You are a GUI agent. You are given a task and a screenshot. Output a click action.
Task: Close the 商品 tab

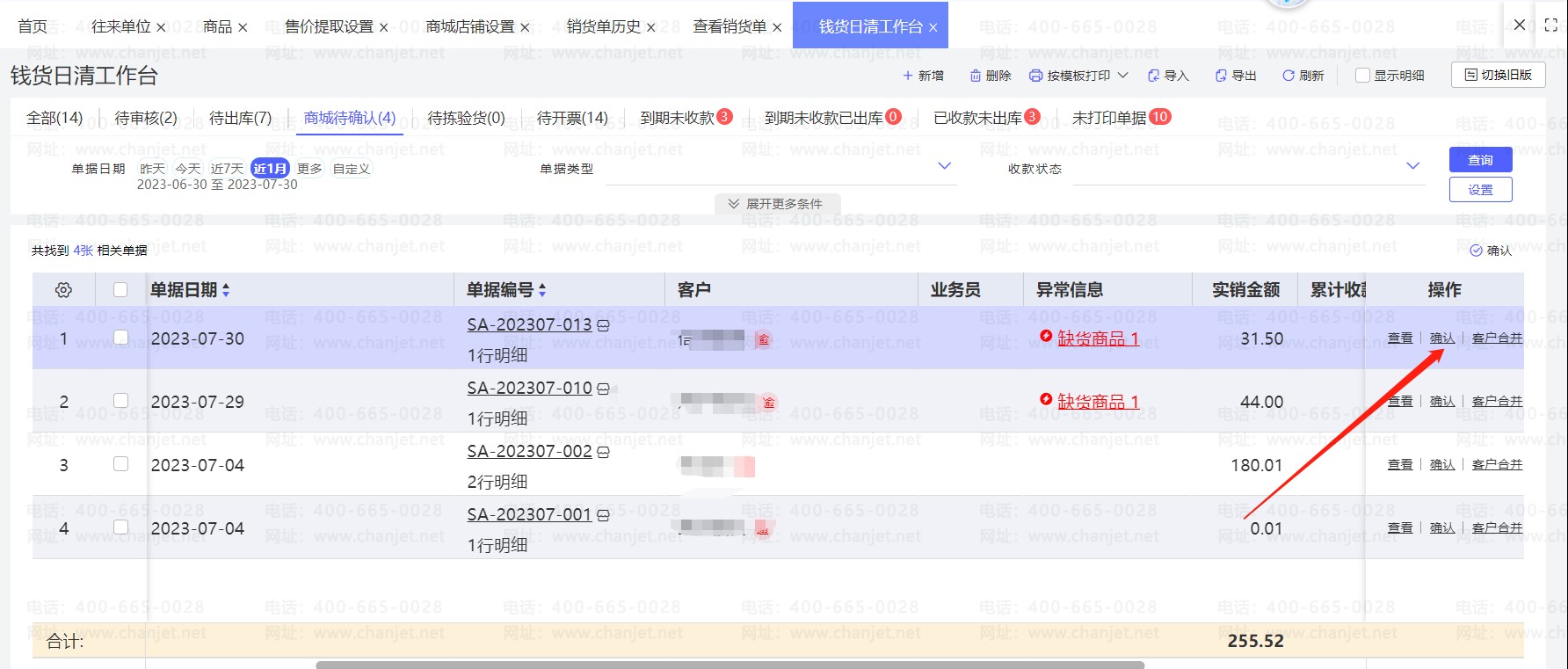(243, 28)
